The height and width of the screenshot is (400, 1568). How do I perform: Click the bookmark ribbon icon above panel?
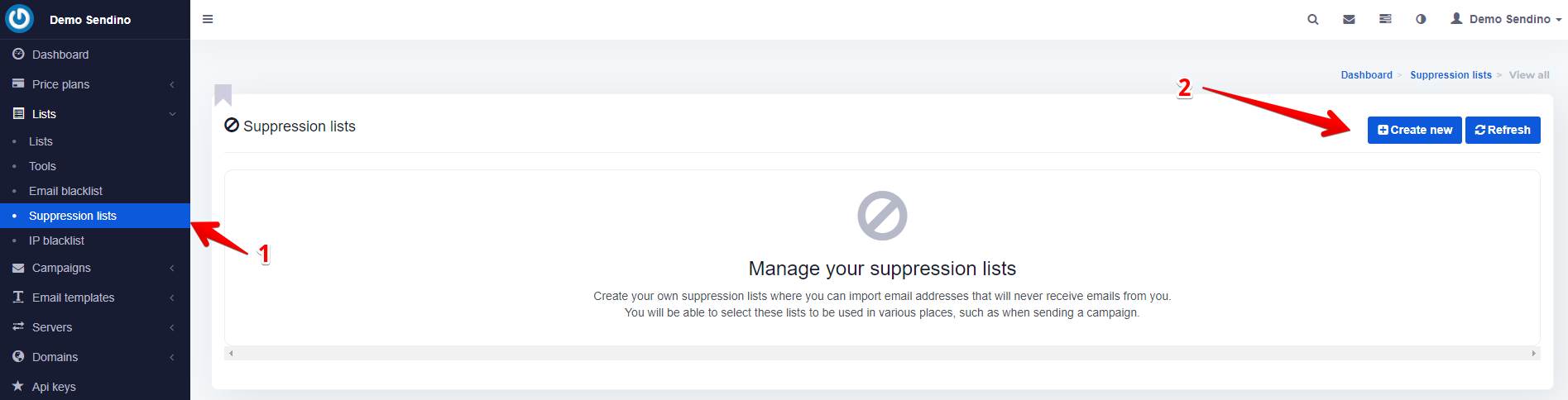[x=223, y=95]
